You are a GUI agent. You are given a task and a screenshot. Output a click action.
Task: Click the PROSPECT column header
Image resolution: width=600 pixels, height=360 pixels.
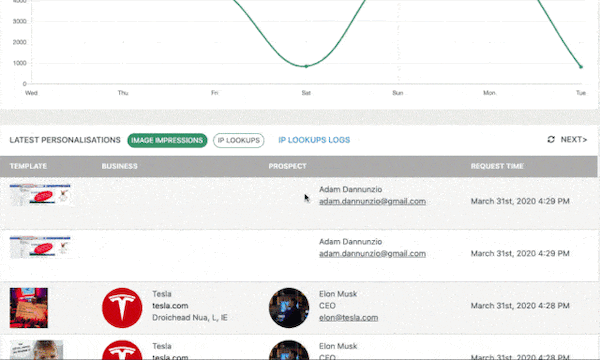[x=287, y=166]
